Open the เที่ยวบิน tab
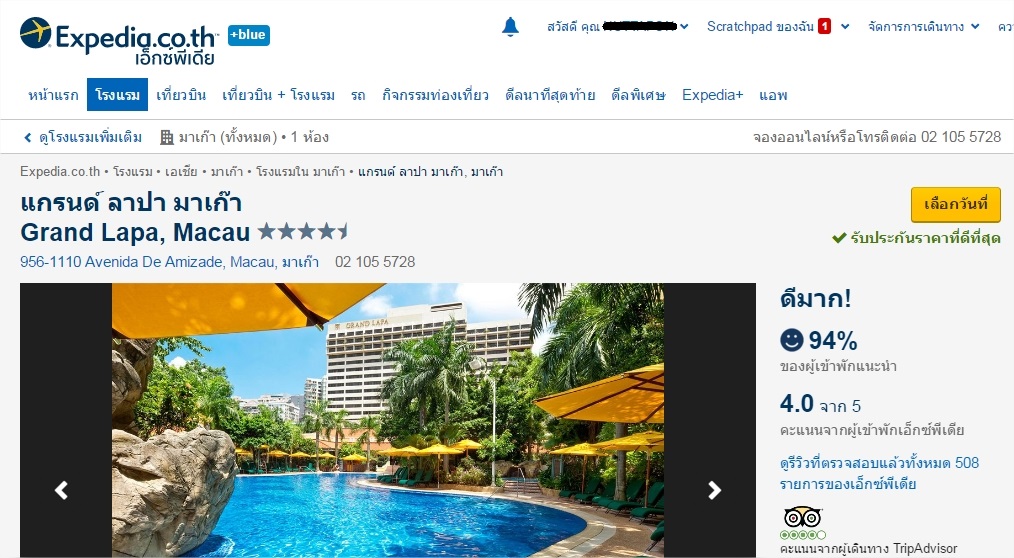Screen dimensions: 1014x558 click(181, 95)
